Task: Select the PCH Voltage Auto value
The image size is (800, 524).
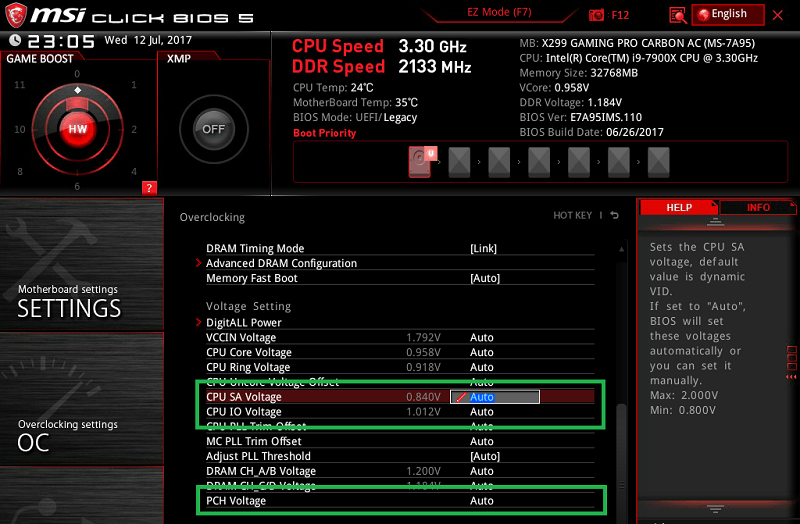Action: point(482,501)
